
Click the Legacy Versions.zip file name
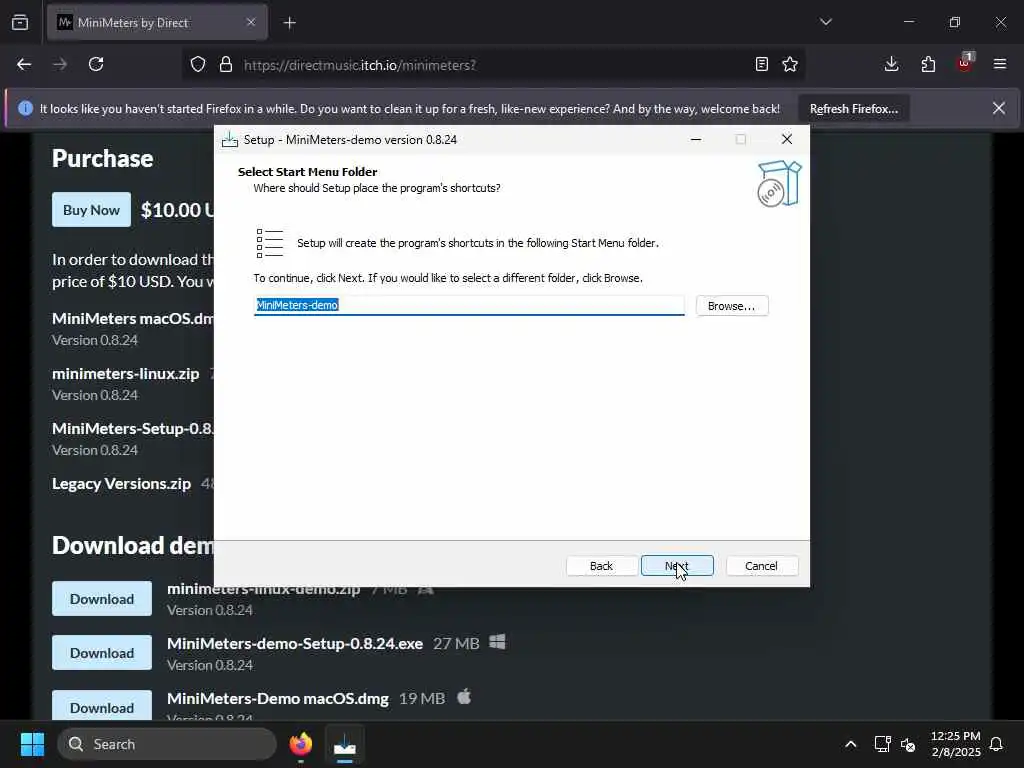121,484
